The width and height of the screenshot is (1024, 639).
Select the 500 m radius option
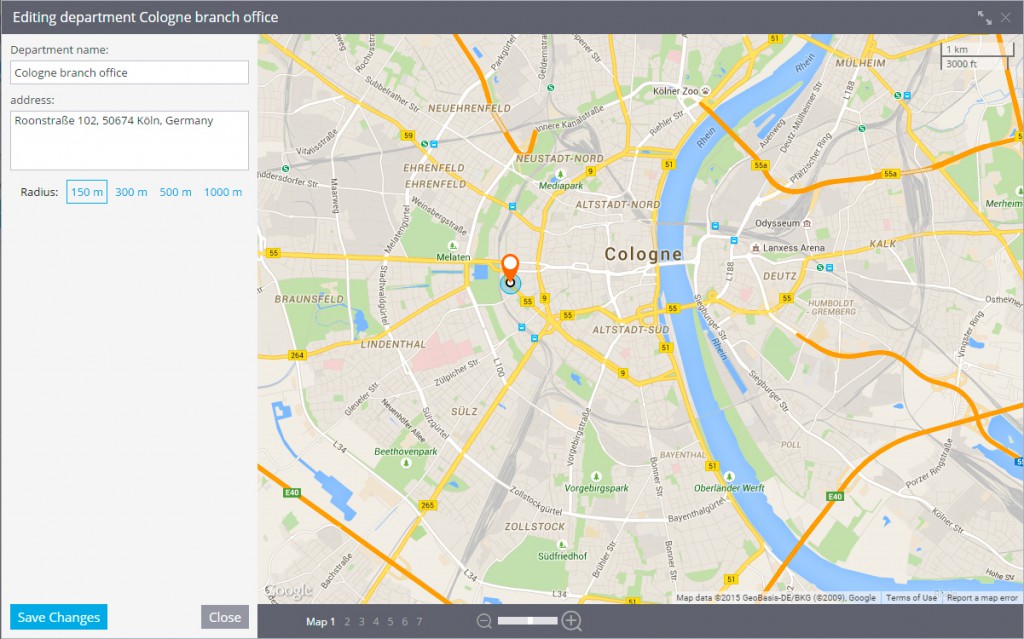pos(176,192)
